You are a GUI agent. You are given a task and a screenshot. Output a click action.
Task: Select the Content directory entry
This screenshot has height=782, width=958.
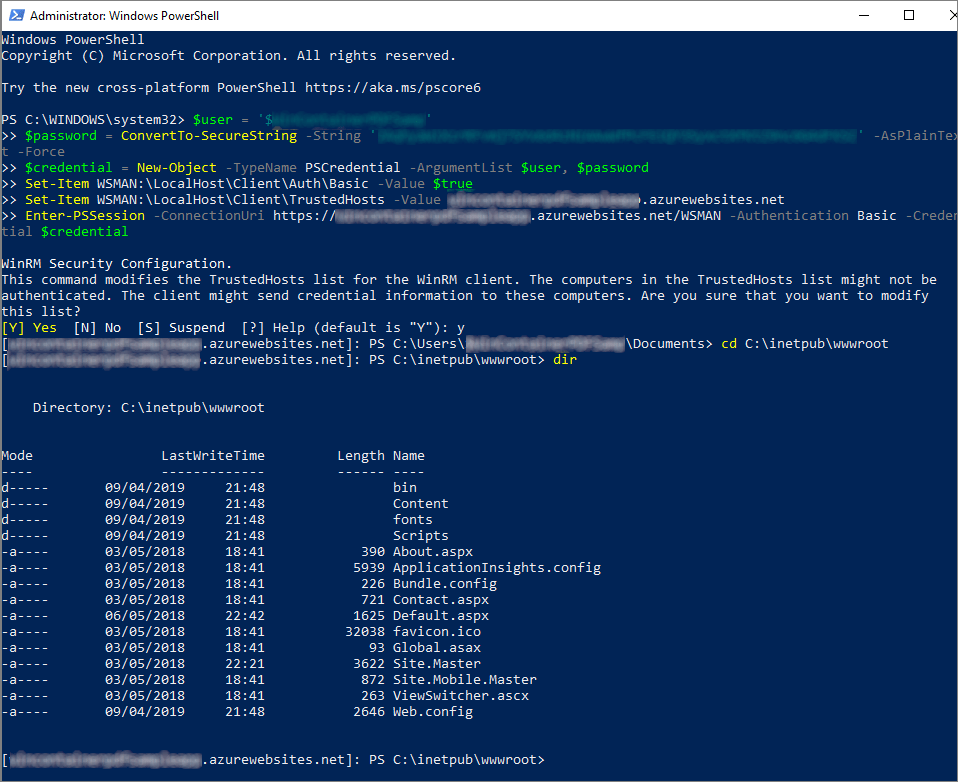420,503
